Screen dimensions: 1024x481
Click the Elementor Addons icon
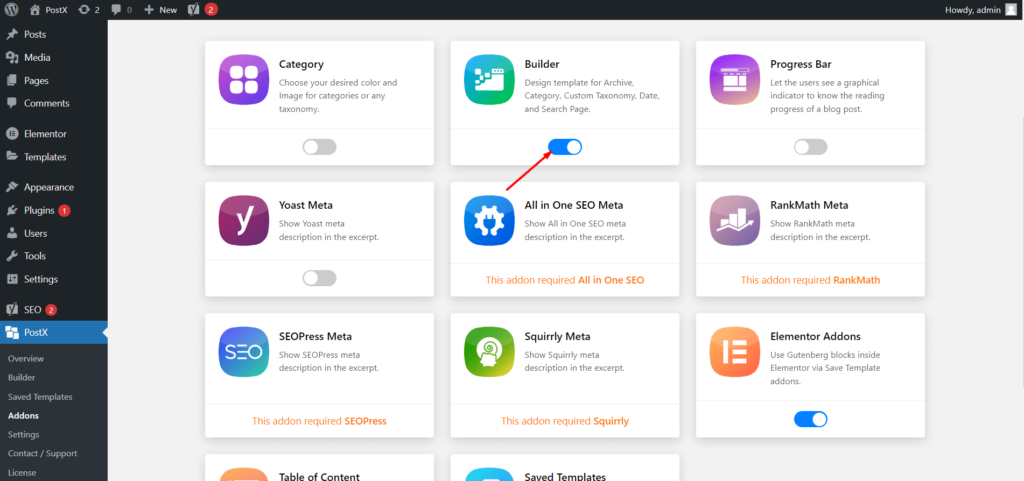735,352
